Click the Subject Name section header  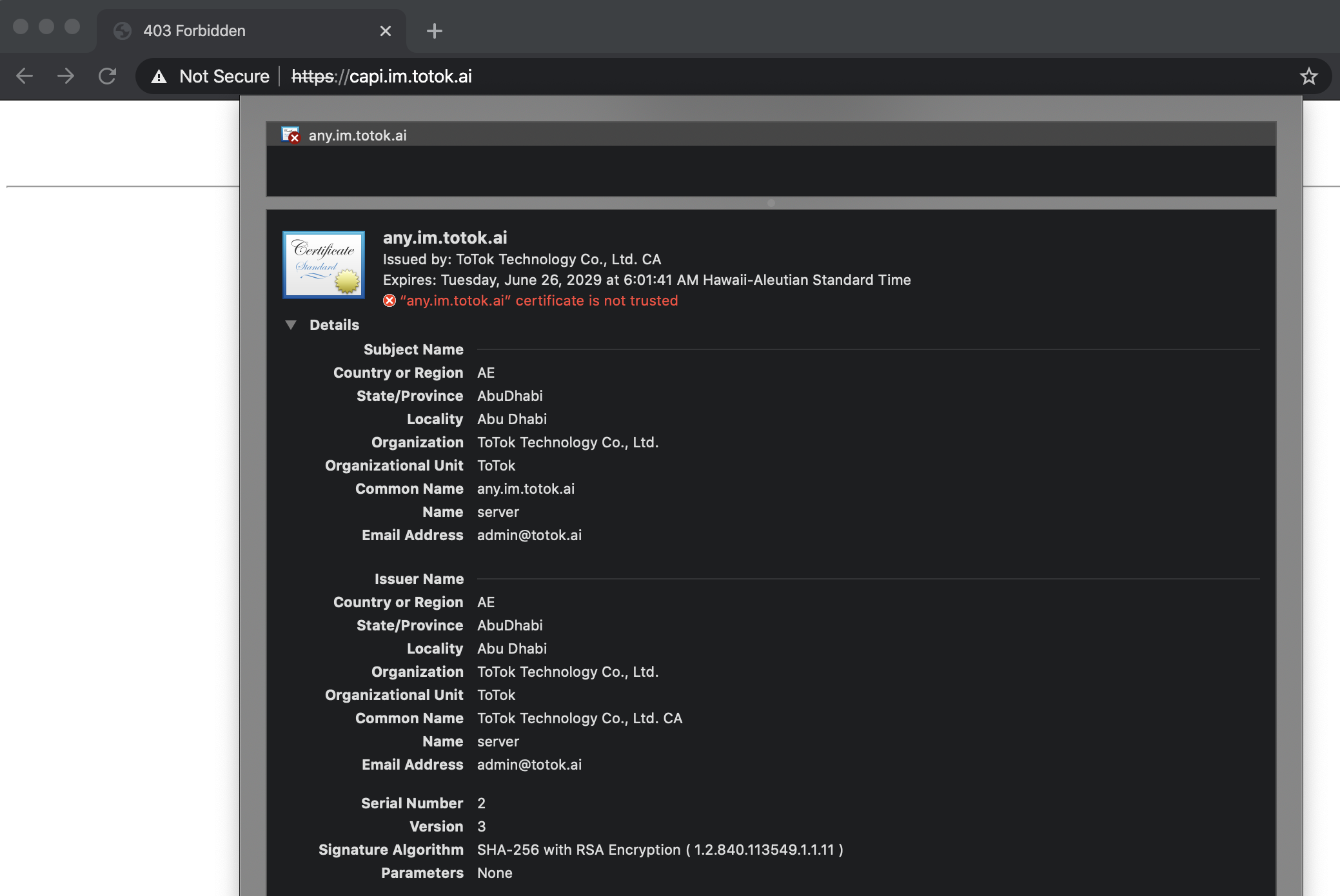pos(413,349)
